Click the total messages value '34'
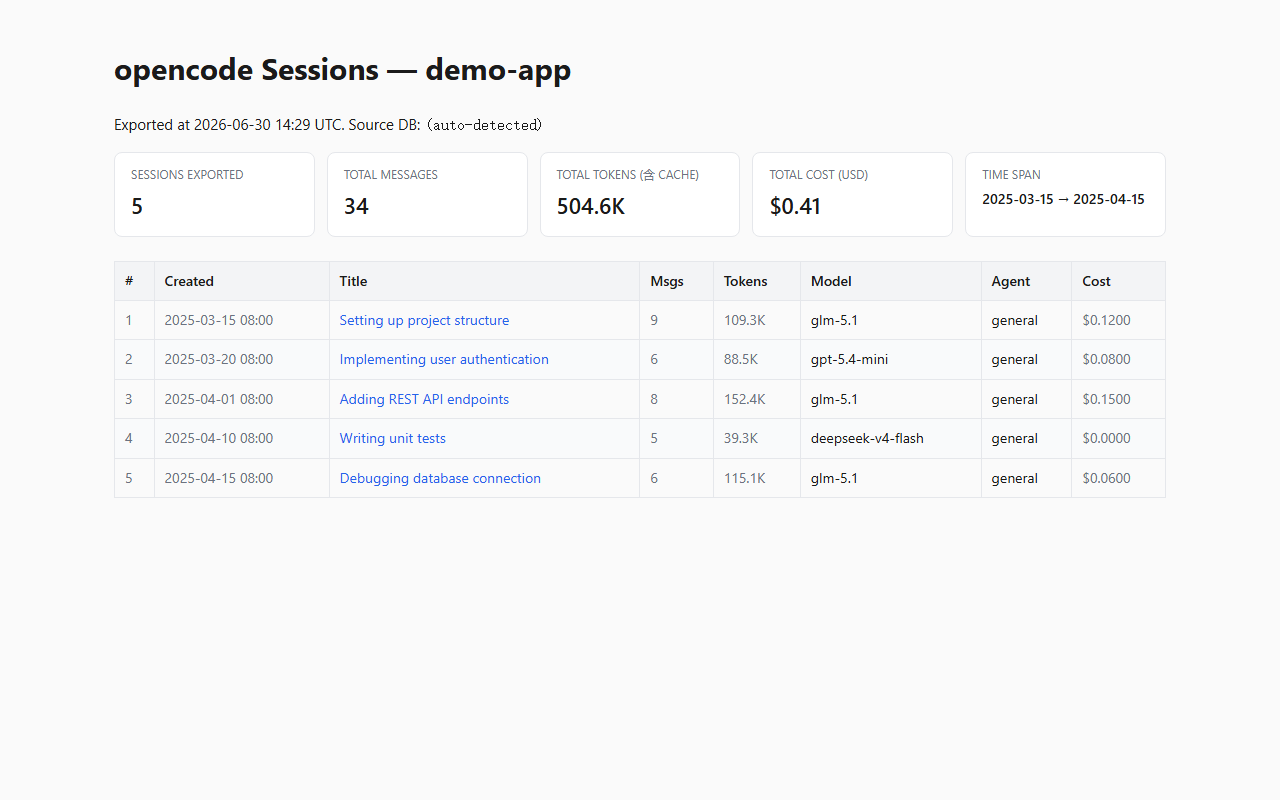The width and height of the screenshot is (1280, 800). pos(356,206)
